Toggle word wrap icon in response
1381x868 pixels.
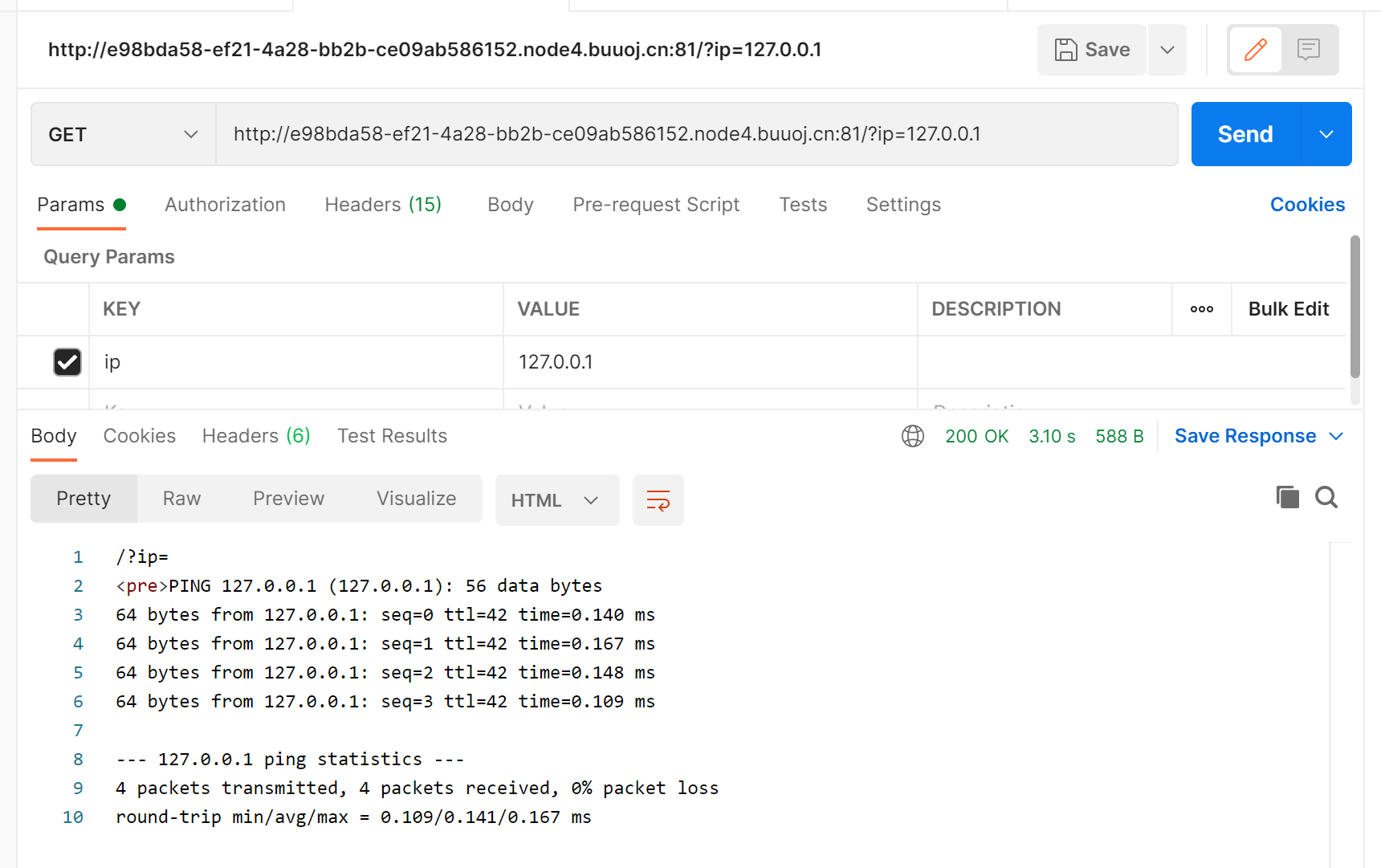[658, 500]
